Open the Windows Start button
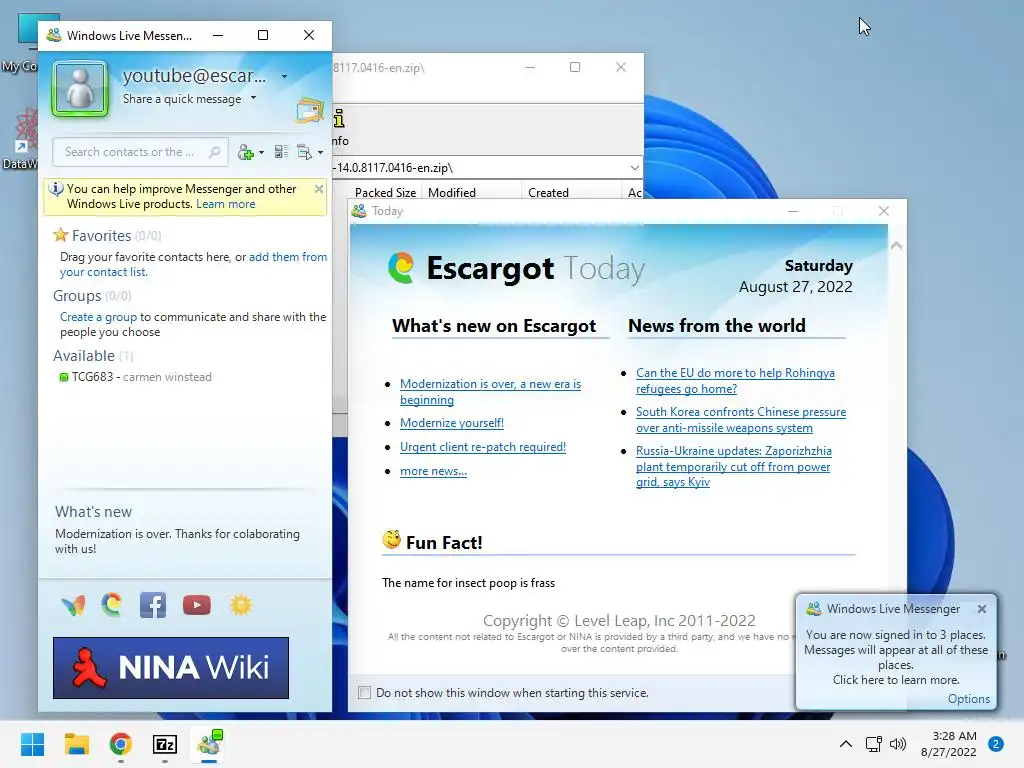This screenshot has height=768, width=1024. 33,744
